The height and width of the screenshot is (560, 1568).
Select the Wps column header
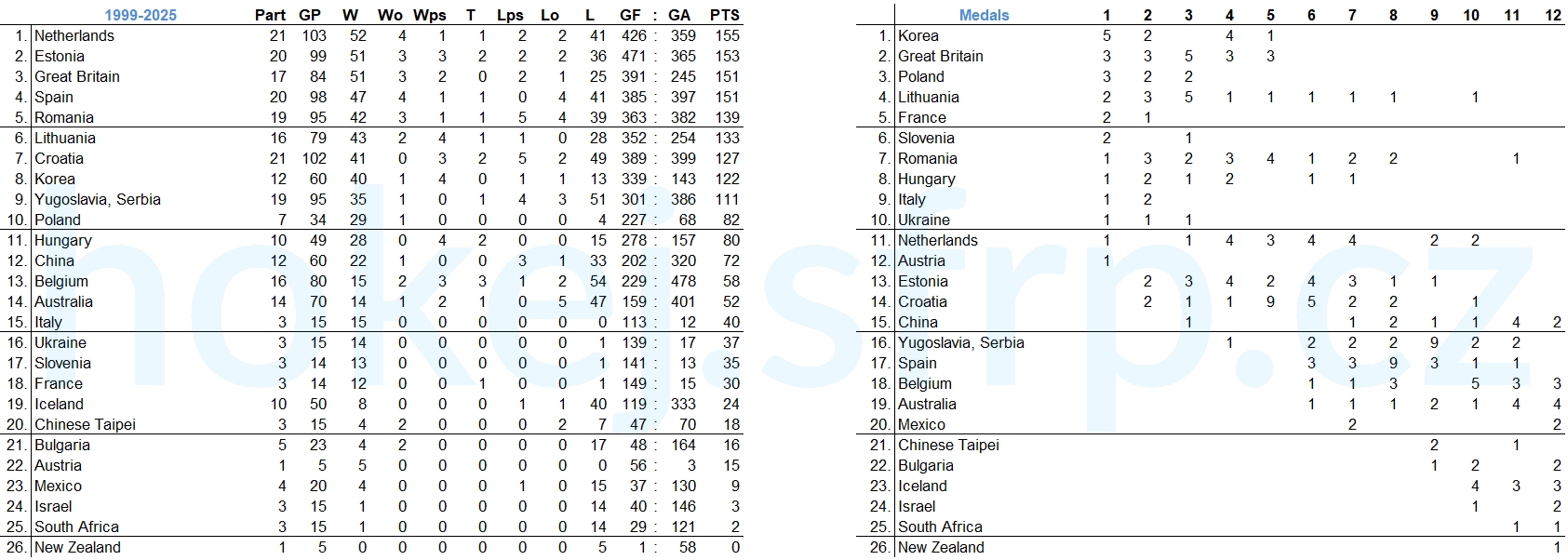click(430, 15)
